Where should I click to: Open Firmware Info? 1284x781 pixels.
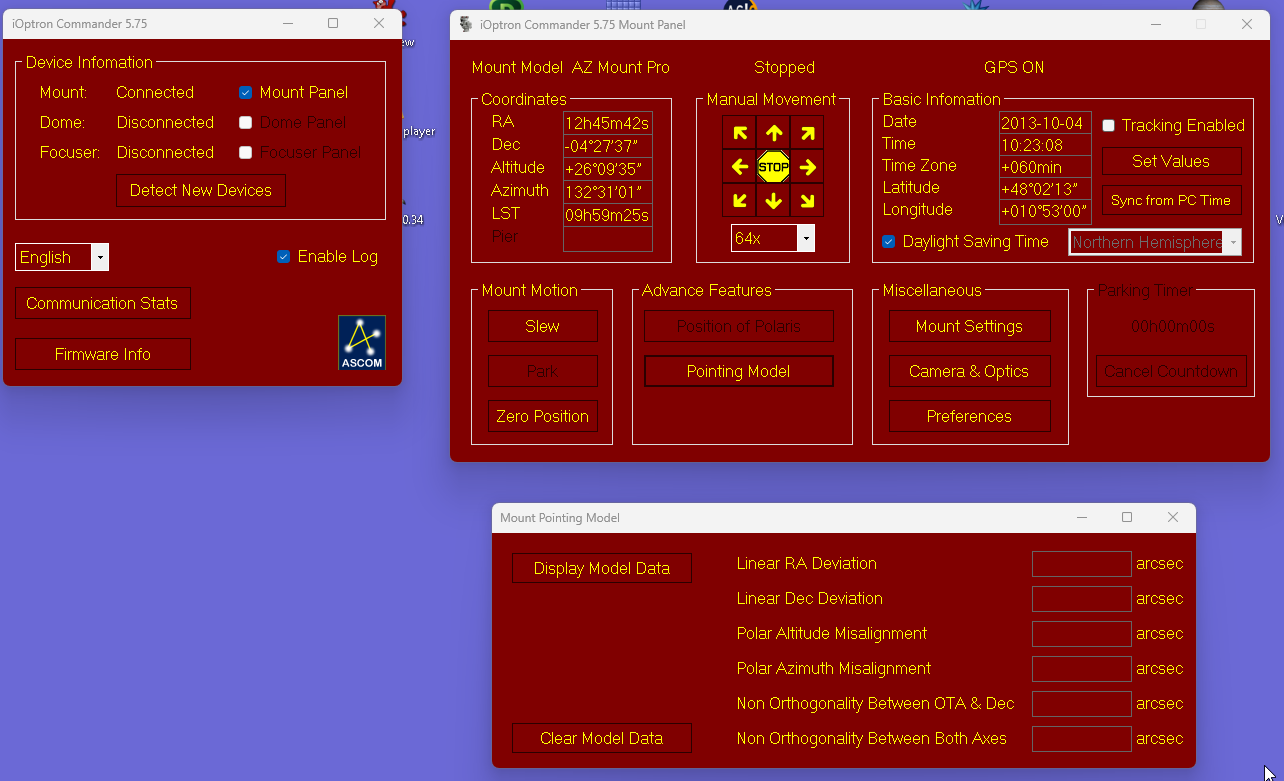click(x=102, y=354)
